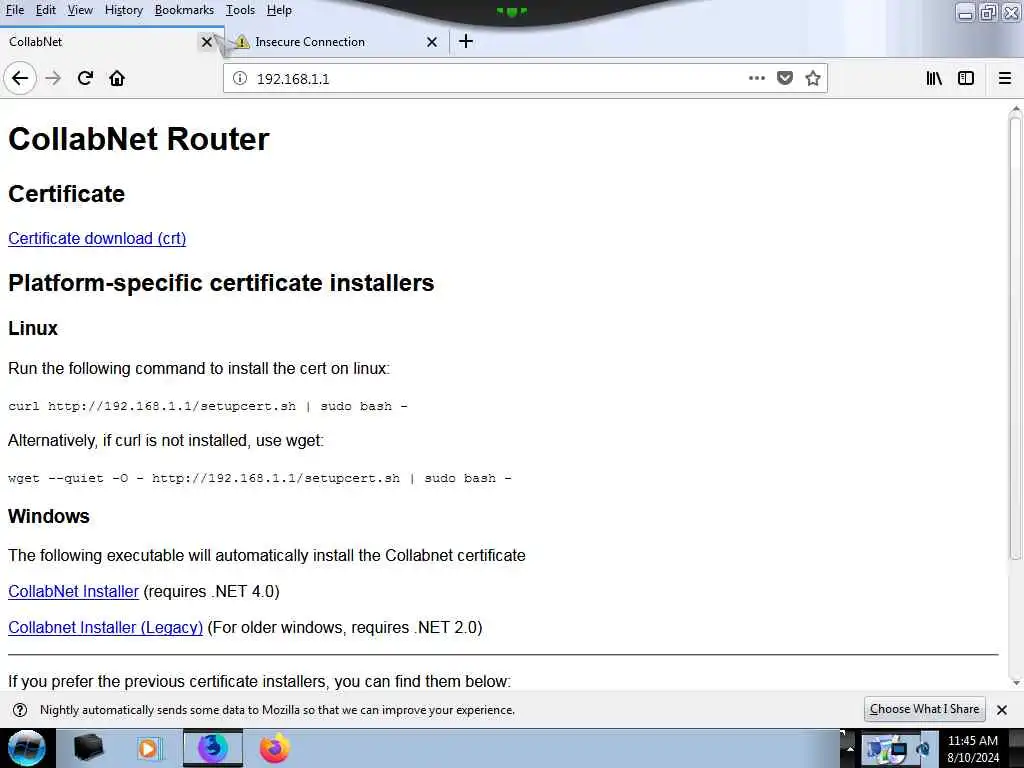Show hidden system tray icons
Image resolution: width=1024 pixels, height=768 pixels.
click(850, 748)
